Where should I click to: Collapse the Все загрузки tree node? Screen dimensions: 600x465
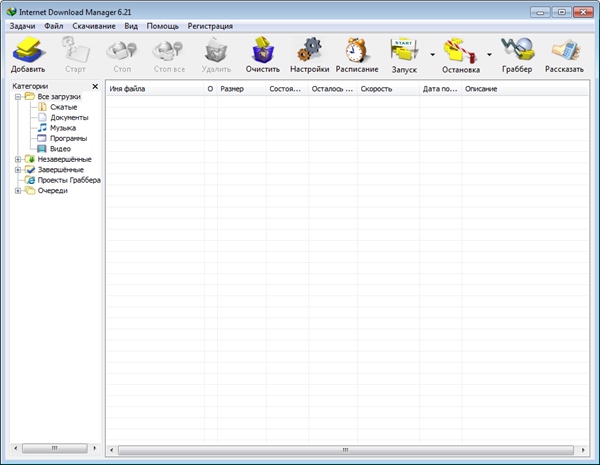click(18, 97)
